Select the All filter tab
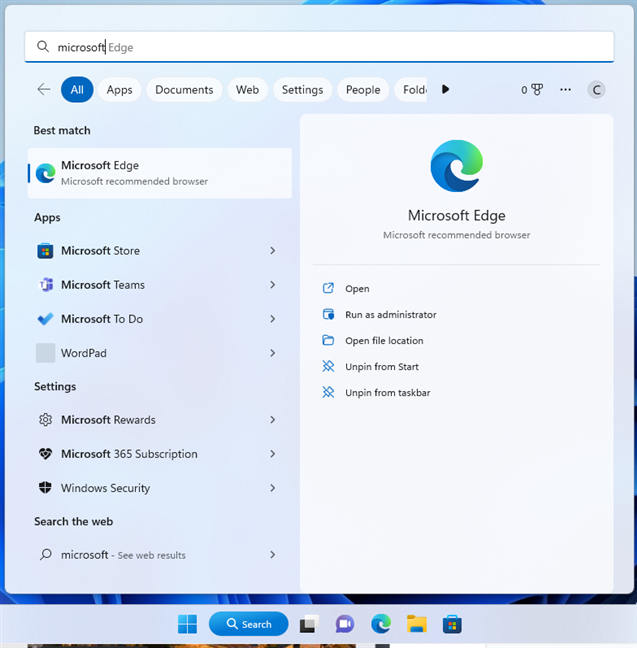 pos(77,90)
